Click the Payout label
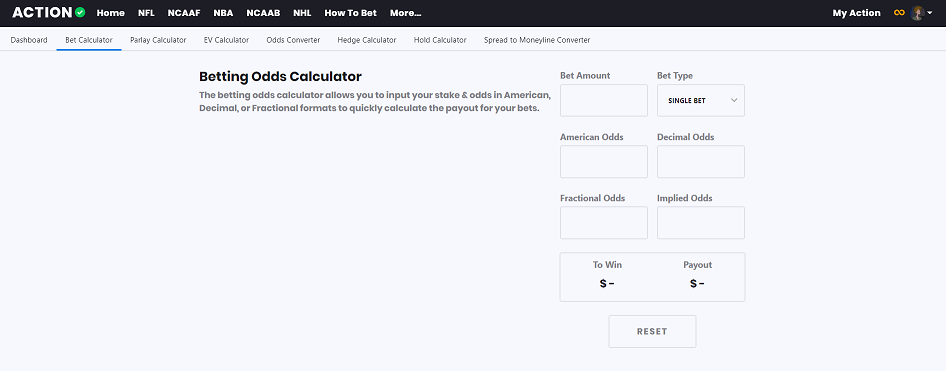Image resolution: width=946 pixels, height=371 pixels. point(697,265)
